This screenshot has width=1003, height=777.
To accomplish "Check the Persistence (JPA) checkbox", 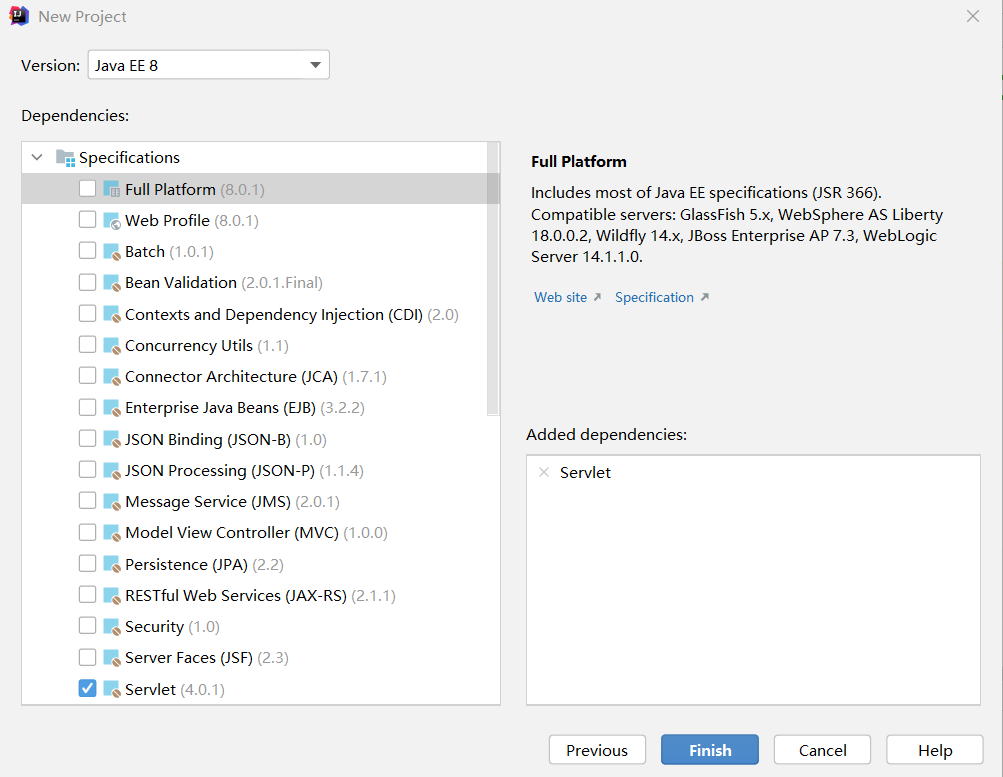I will pyautogui.click(x=88, y=563).
